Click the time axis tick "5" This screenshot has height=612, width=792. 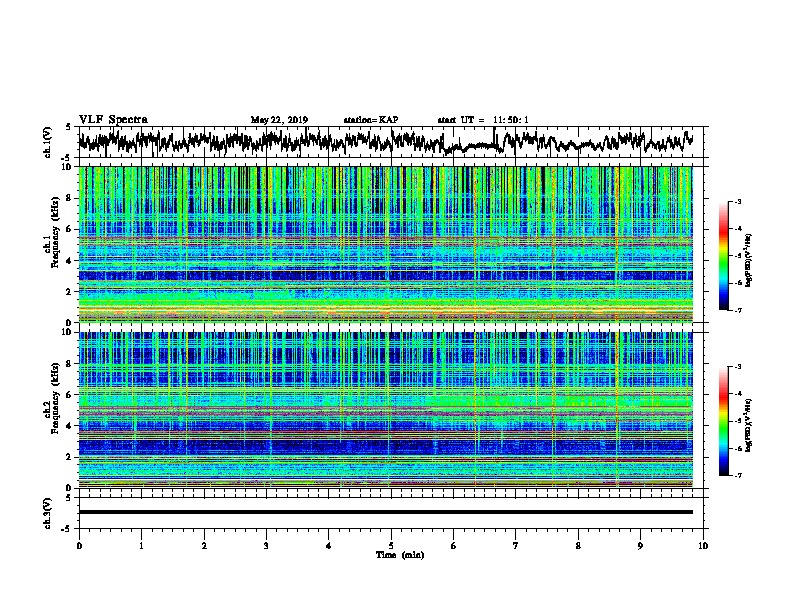click(x=391, y=546)
